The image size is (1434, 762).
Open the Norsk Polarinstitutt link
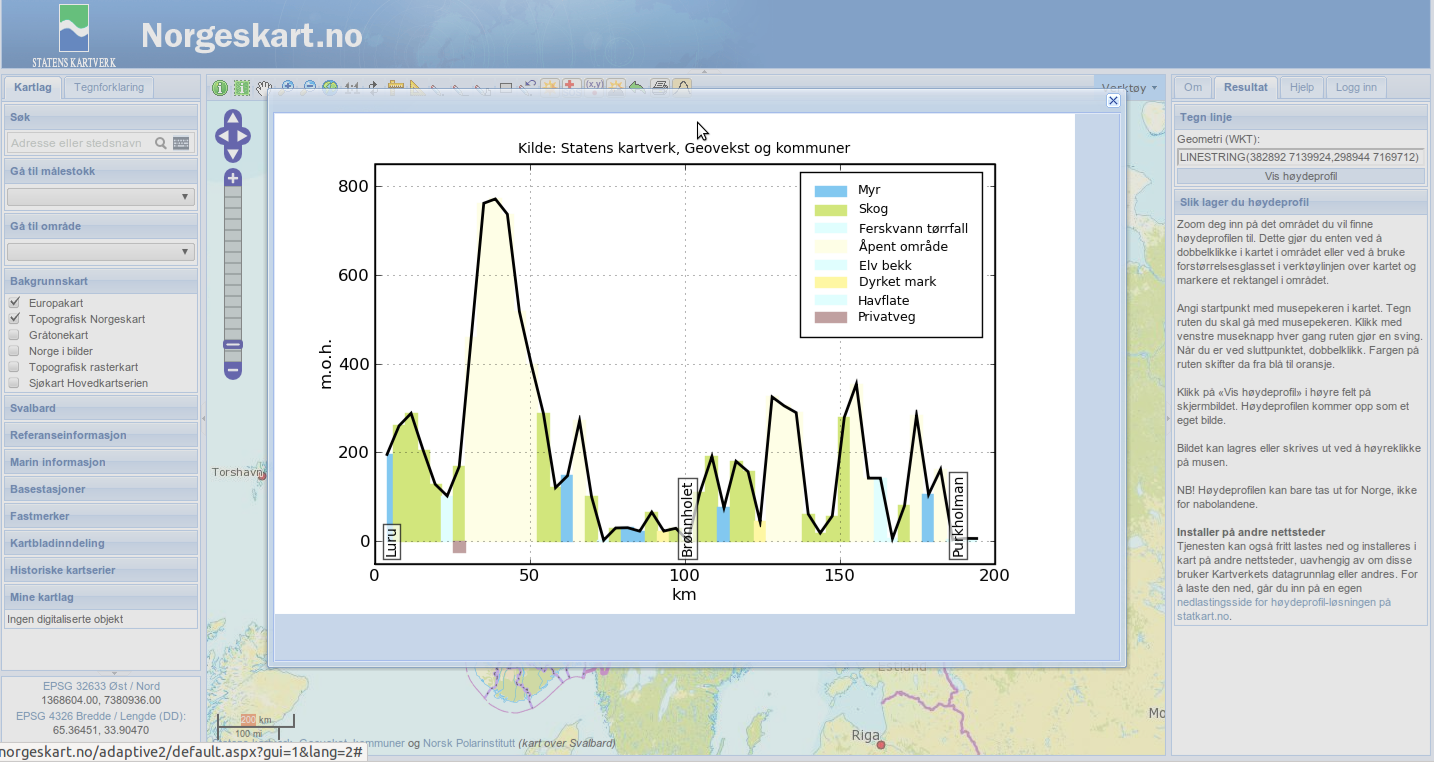click(468, 743)
